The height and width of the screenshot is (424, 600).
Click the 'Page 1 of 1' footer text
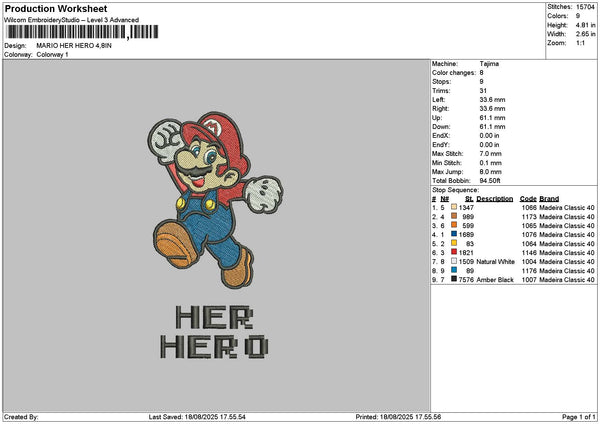(x=579, y=417)
